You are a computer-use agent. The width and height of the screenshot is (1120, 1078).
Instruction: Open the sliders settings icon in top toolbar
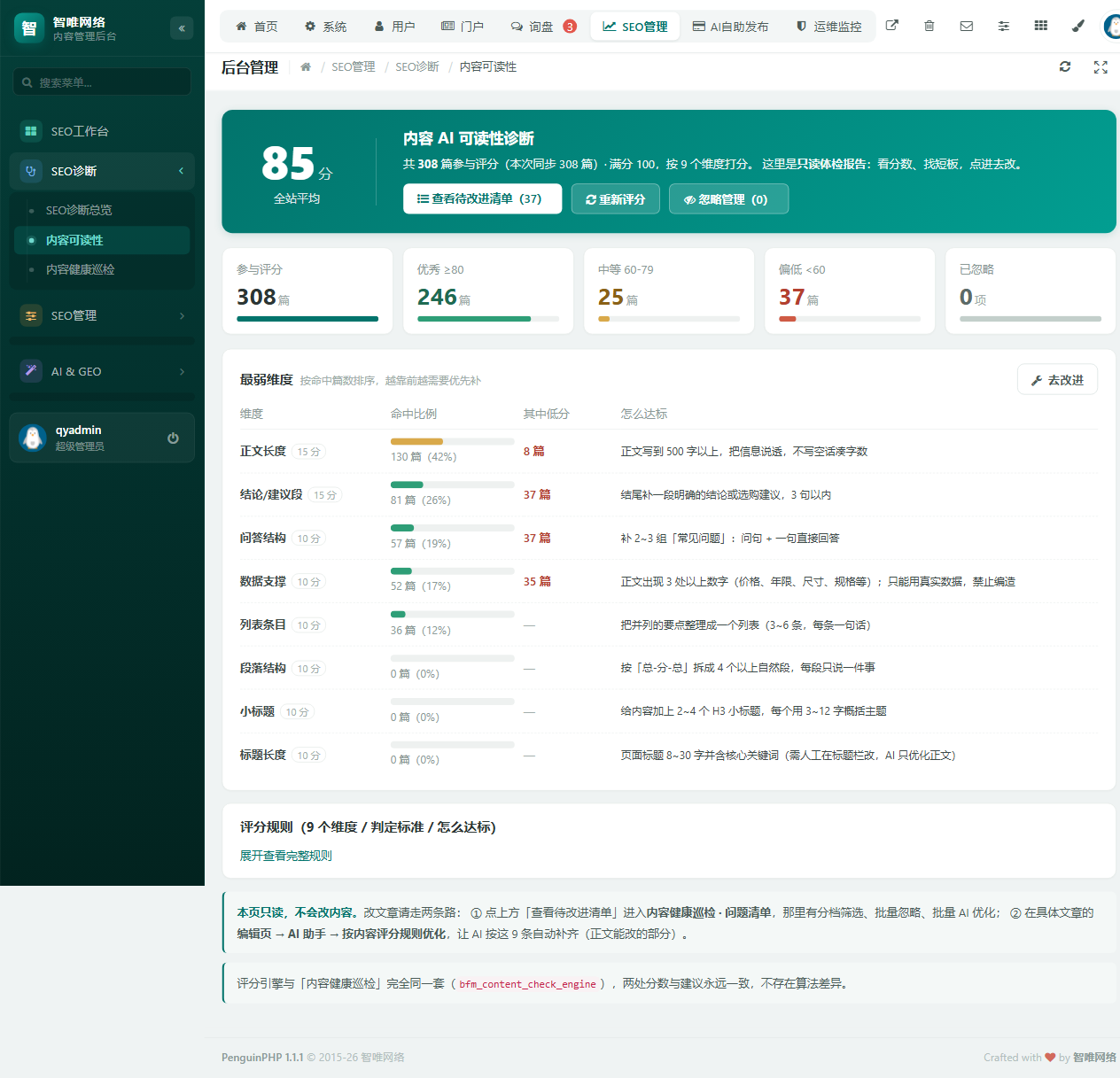coord(1004,26)
